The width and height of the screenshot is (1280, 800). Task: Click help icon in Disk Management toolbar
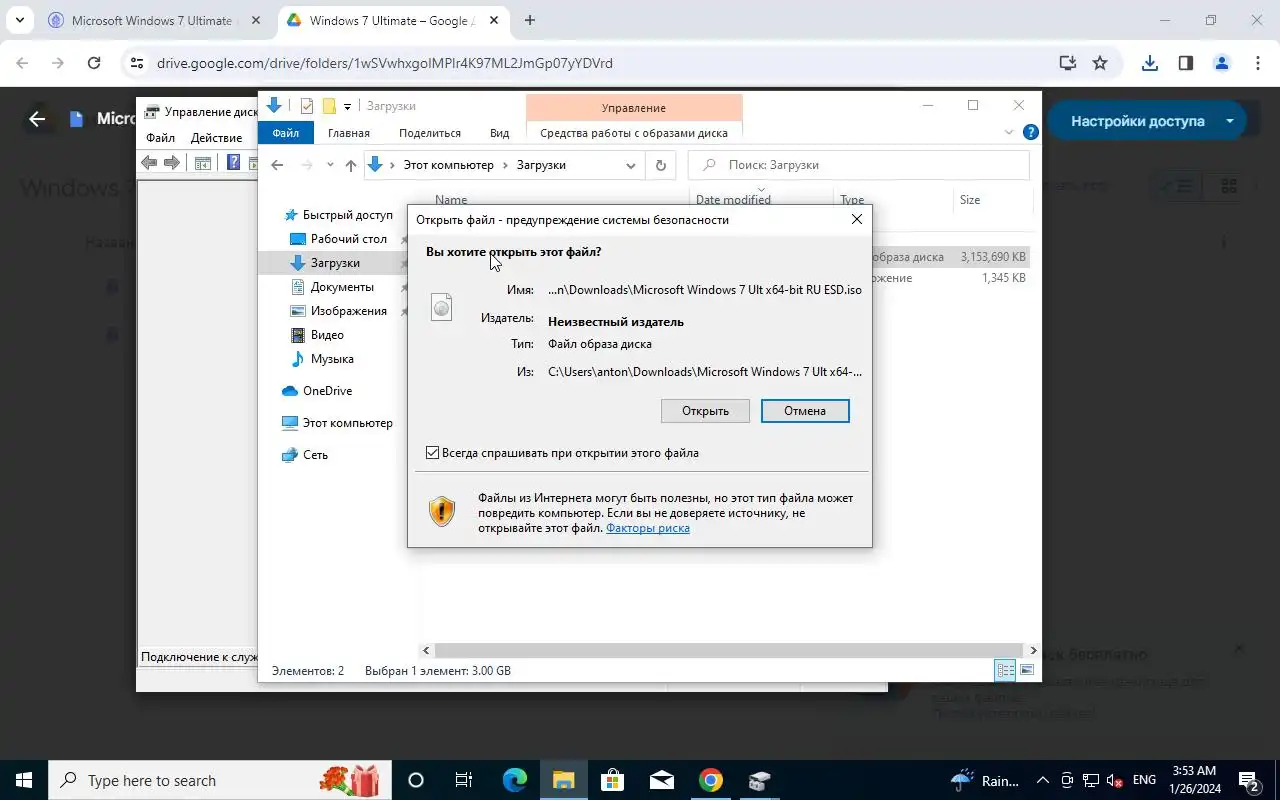[233, 163]
